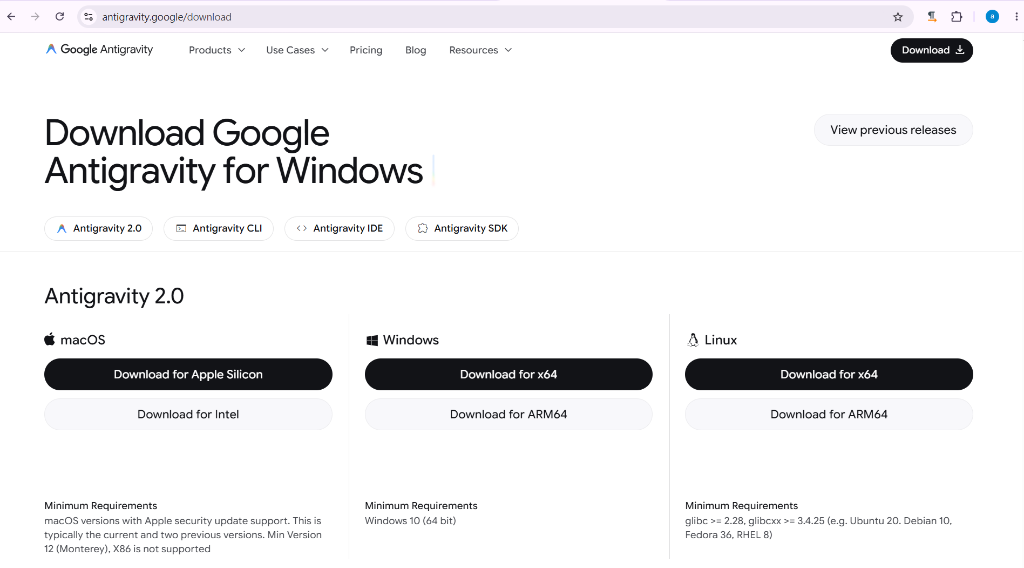This screenshot has width=1024, height=568.
Task: Click the 'Windows 10 (64 bit)' text
Action: (x=410, y=520)
